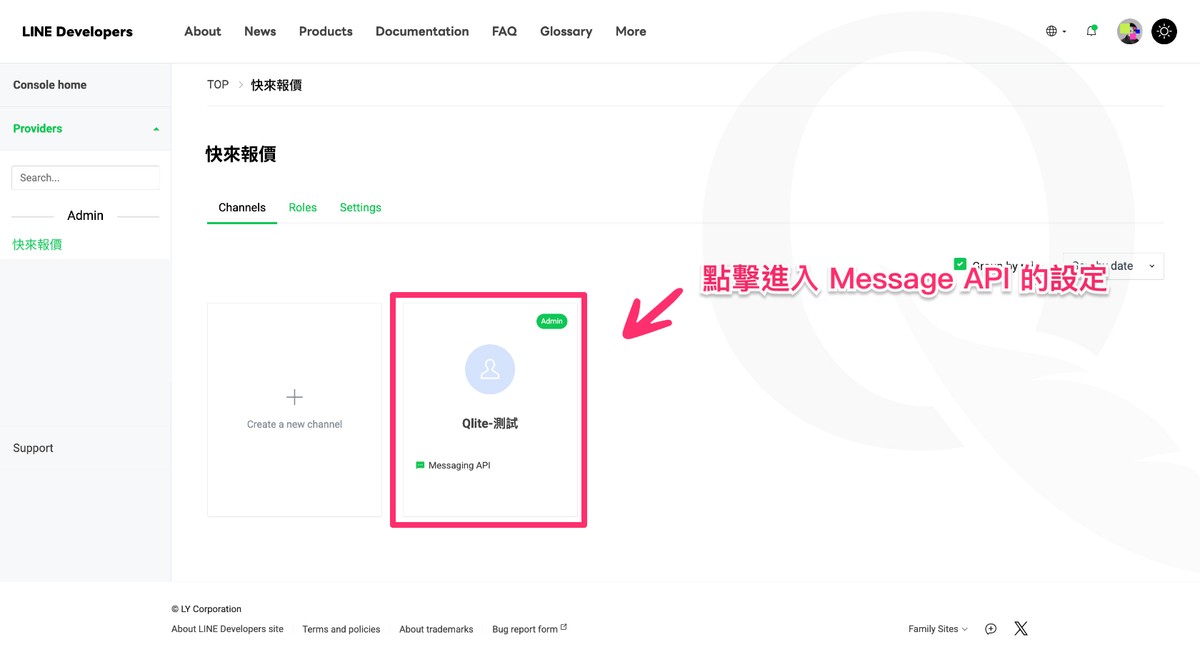Click the LY Corporation copyright text
This screenshot has width=1200, height=657.
pos(206,609)
